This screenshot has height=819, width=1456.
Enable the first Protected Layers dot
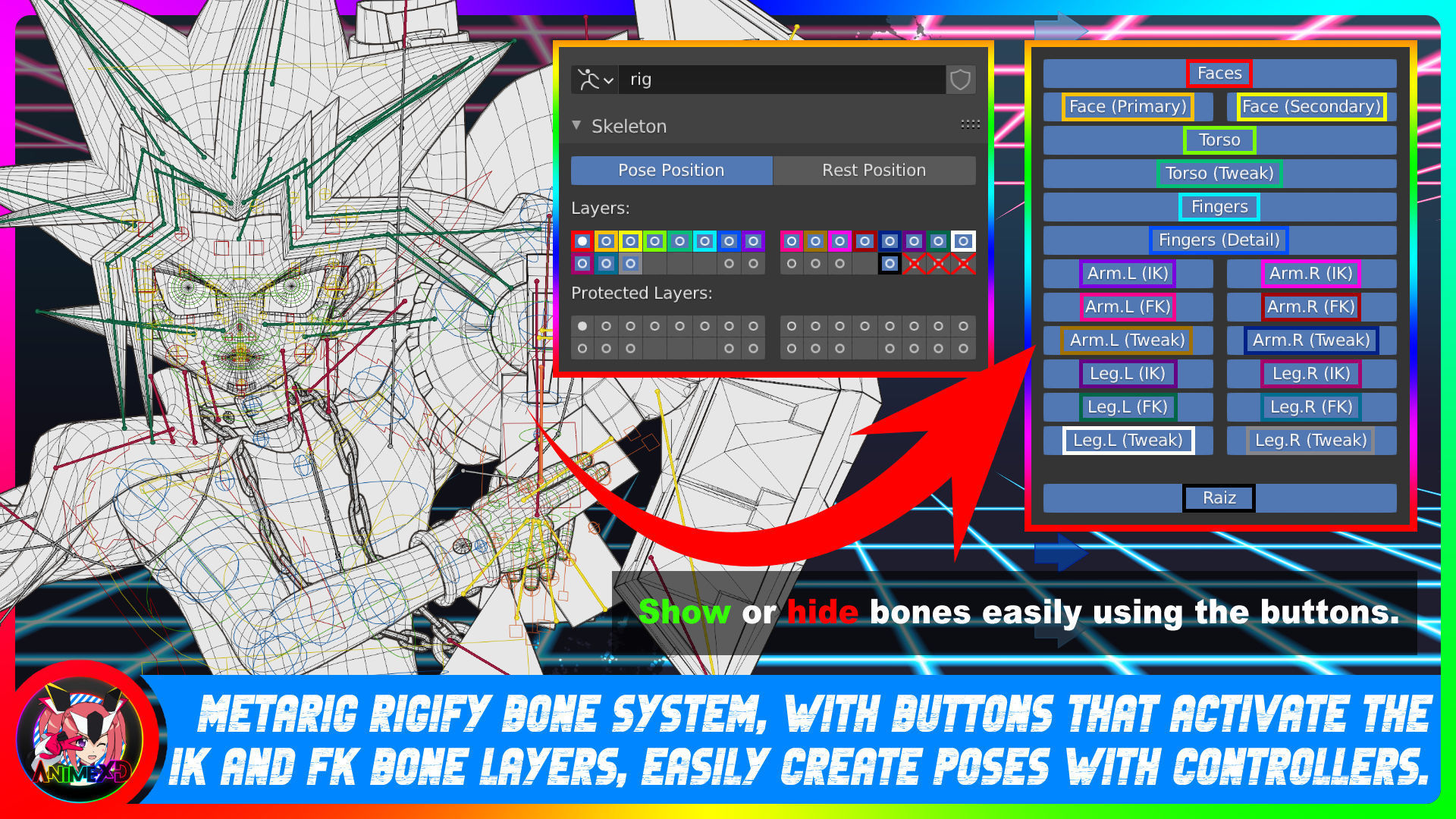click(x=582, y=326)
